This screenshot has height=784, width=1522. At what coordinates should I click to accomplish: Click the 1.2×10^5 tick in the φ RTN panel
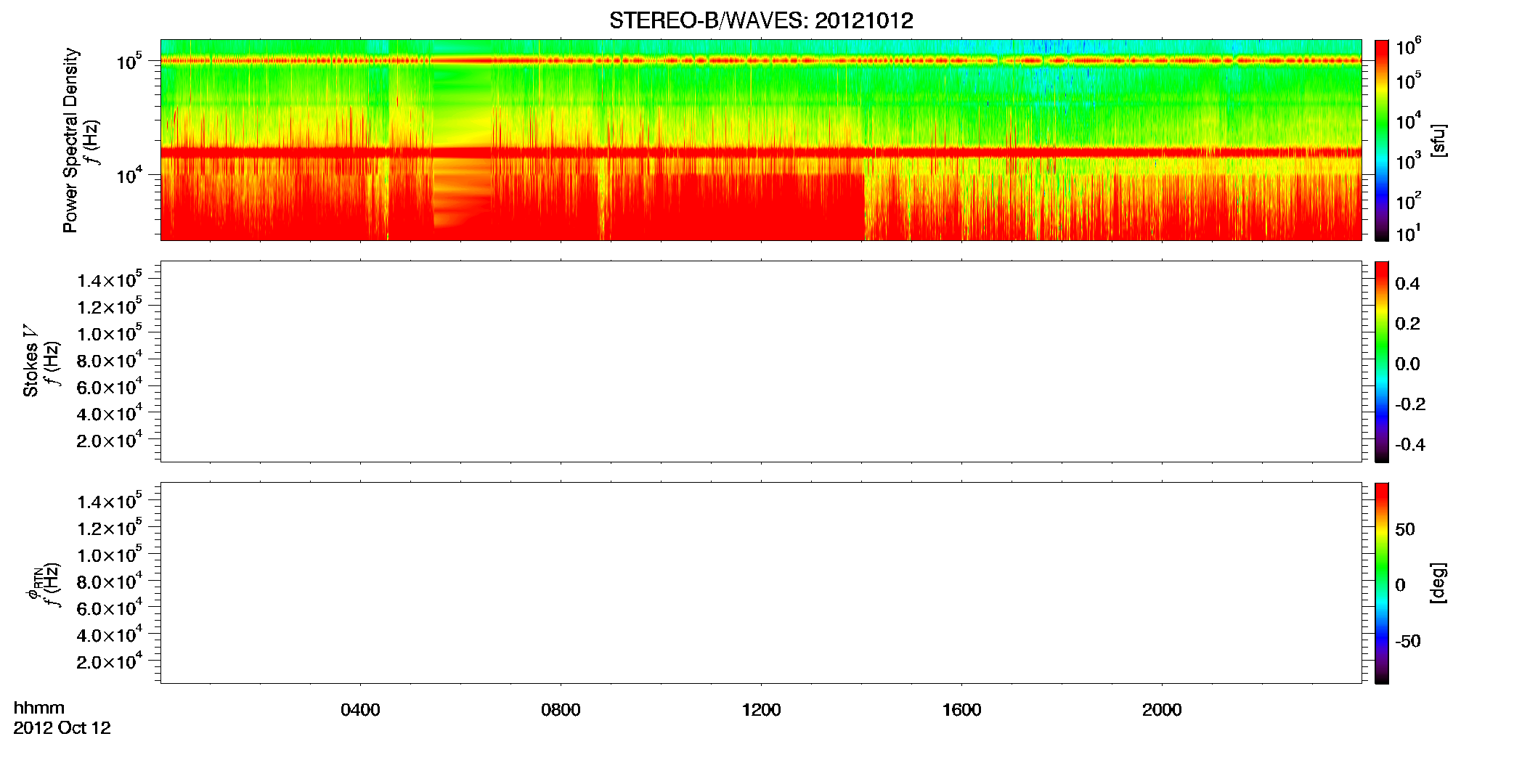[x=109, y=528]
